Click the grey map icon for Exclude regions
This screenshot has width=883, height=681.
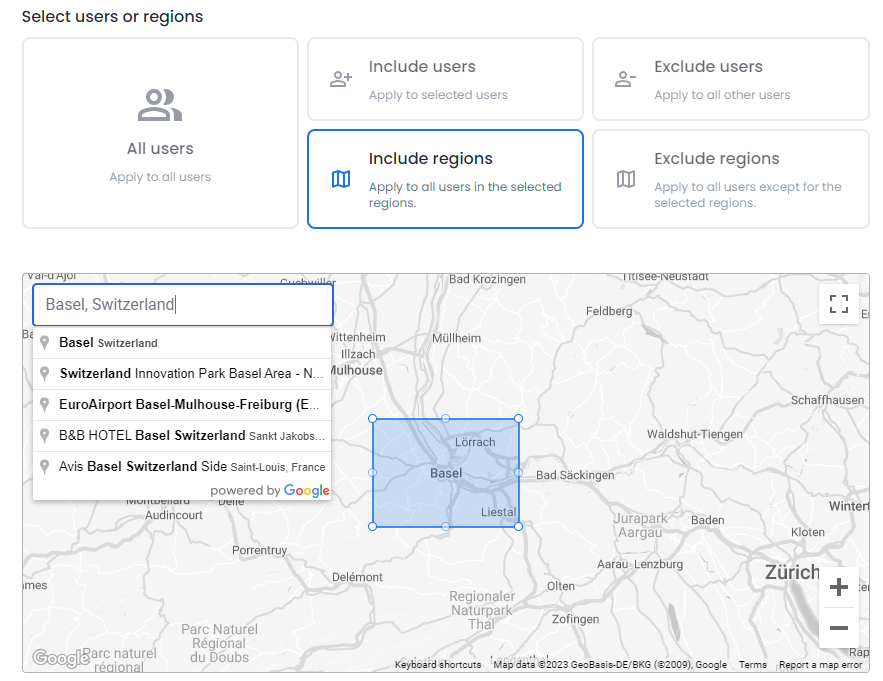click(x=626, y=179)
